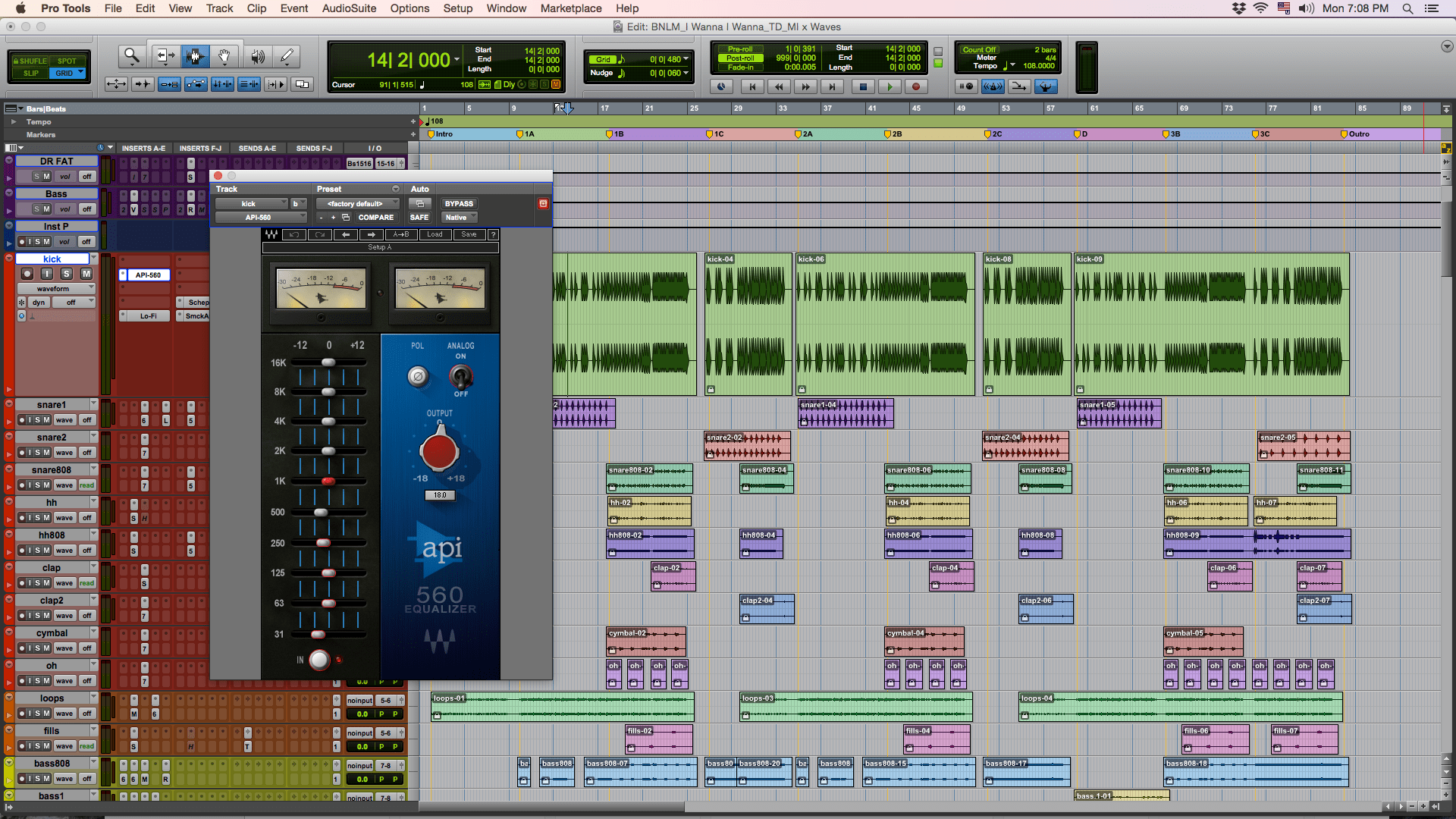Open the factory default preset dropdown
This screenshot has width=1456, height=819.
(x=359, y=203)
